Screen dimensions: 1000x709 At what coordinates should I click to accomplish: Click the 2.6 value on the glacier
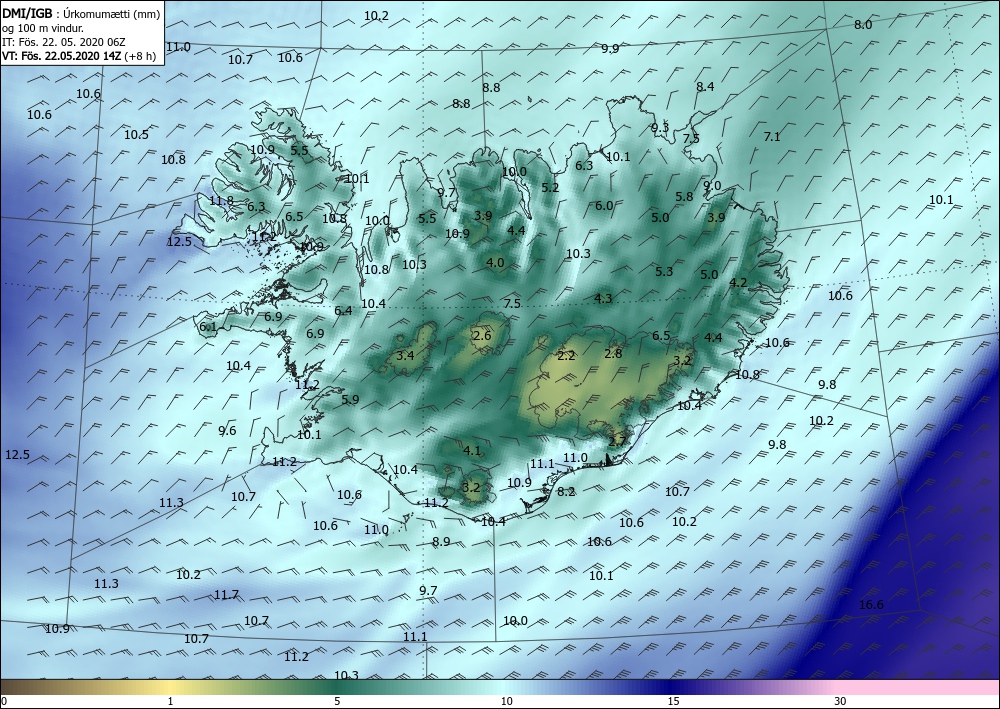point(482,336)
